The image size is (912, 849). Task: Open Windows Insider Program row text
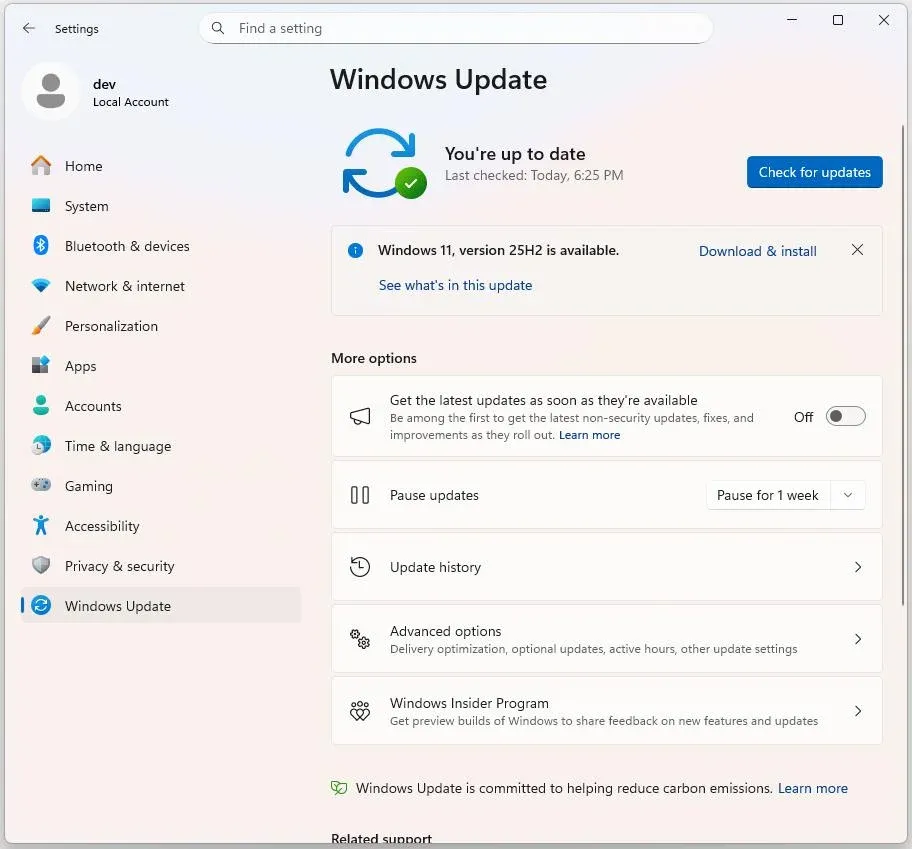pyautogui.click(x=469, y=703)
